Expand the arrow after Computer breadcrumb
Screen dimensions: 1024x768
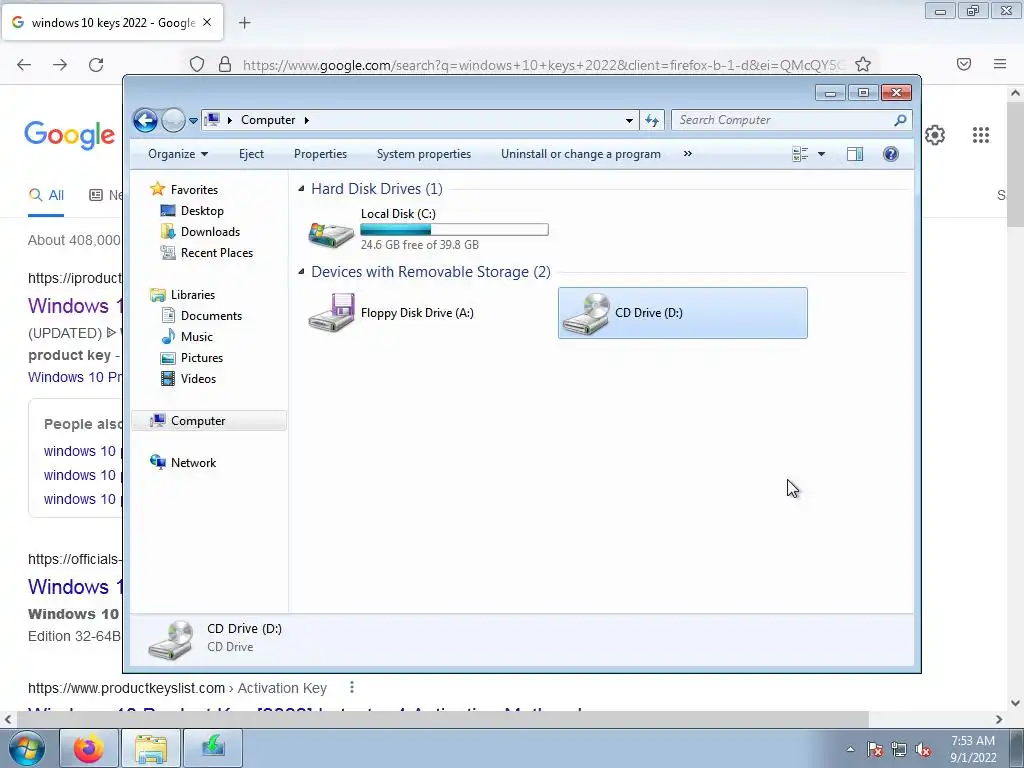point(307,120)
